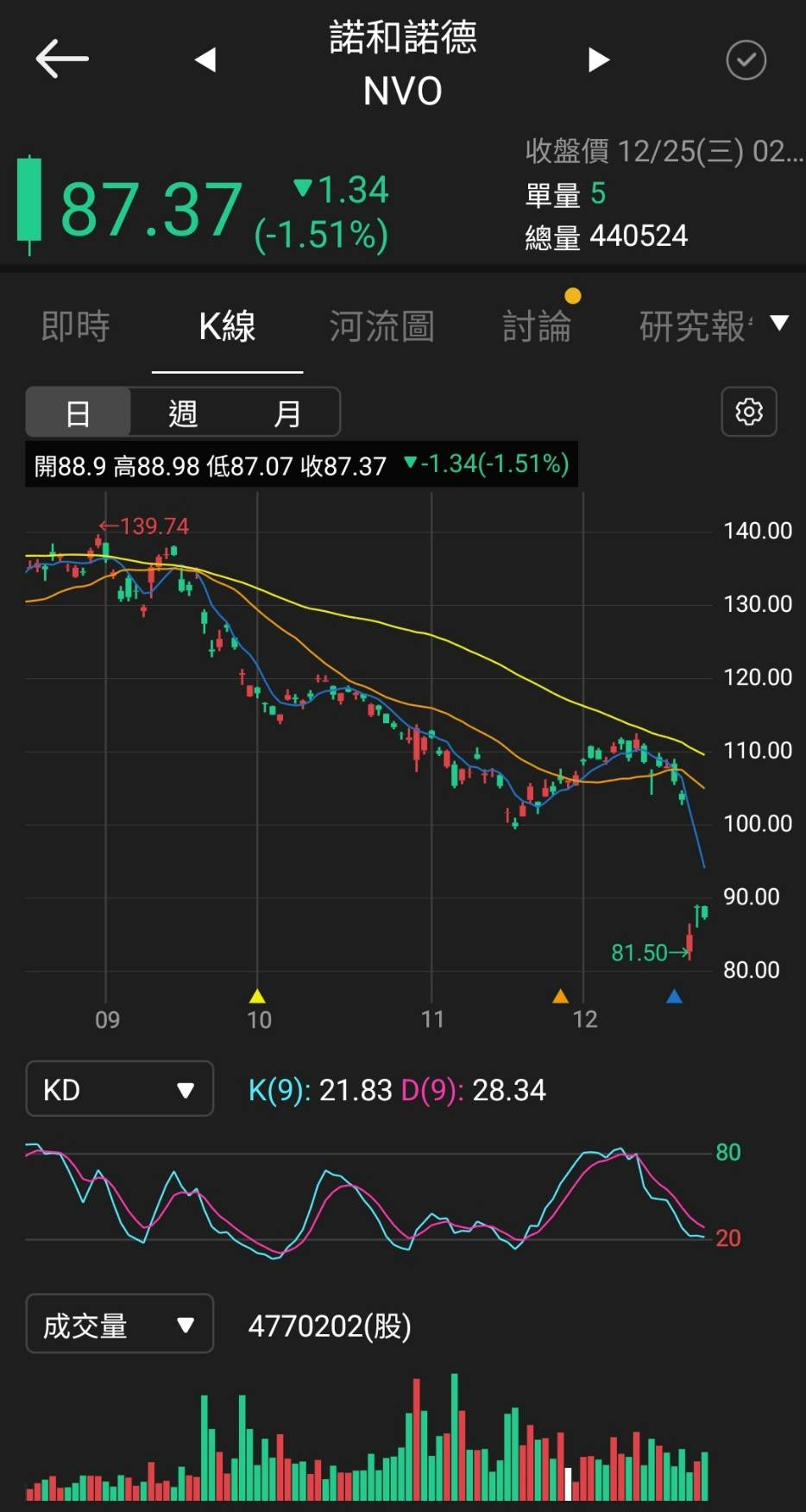806x1512 pixels.
Task: Tap the back arrow icon
Action: [x=62, y=60]
